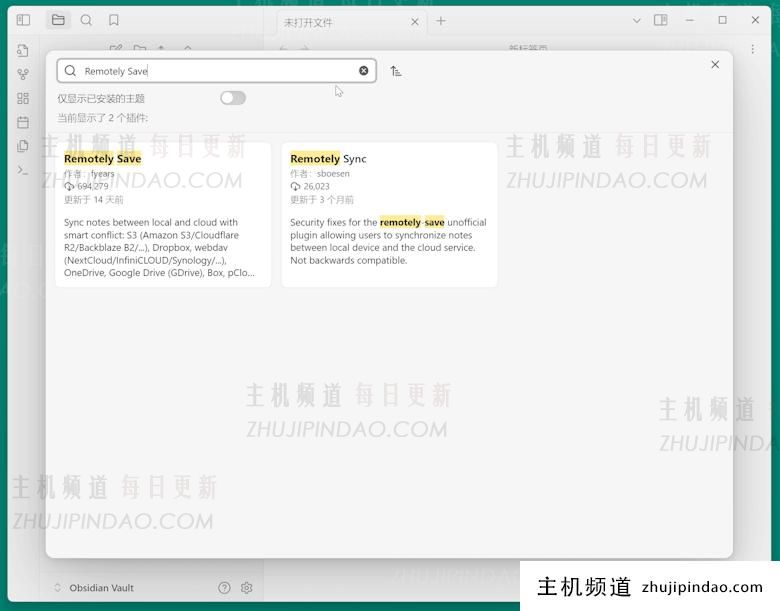Open quick switcher icon in left ribbon

(23, 50)
